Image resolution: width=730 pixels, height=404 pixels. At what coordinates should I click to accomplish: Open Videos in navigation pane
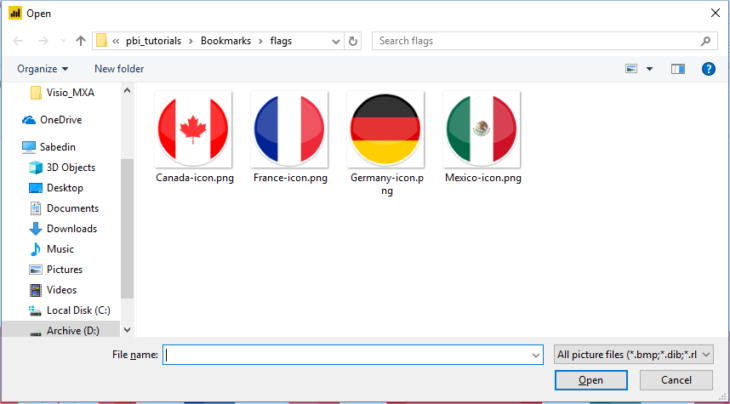point(53,290)
